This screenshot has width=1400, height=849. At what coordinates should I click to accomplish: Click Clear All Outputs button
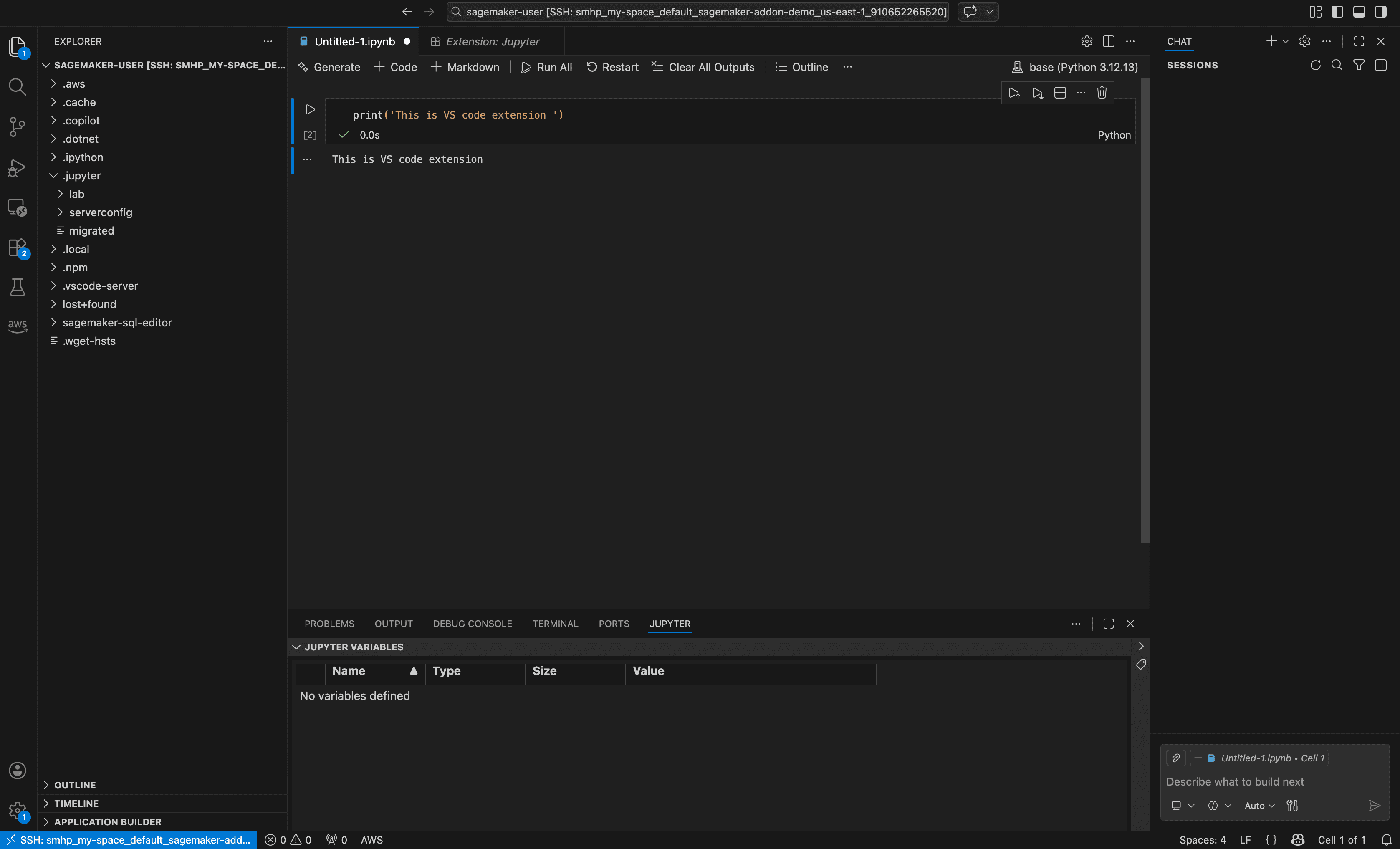click(703, 67)
